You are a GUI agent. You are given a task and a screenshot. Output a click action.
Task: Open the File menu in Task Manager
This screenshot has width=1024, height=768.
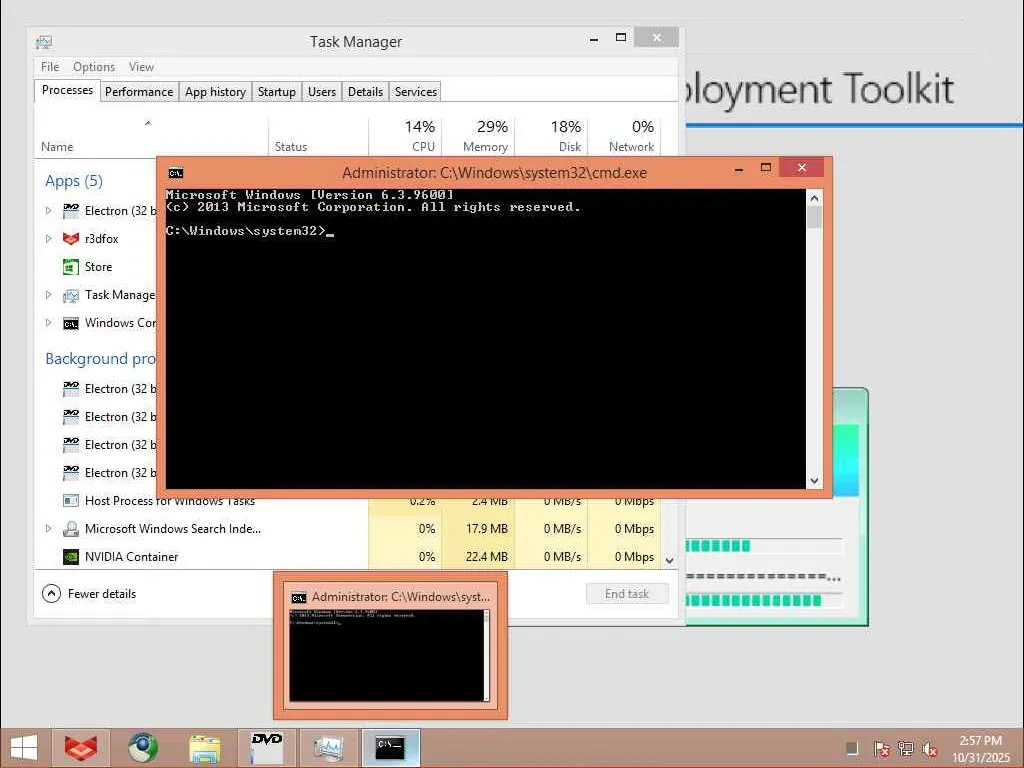(50, 67)
